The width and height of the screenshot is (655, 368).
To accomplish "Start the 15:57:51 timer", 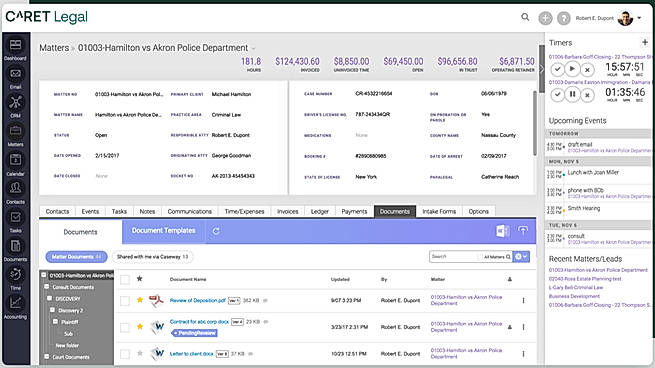I will [572, 69].
